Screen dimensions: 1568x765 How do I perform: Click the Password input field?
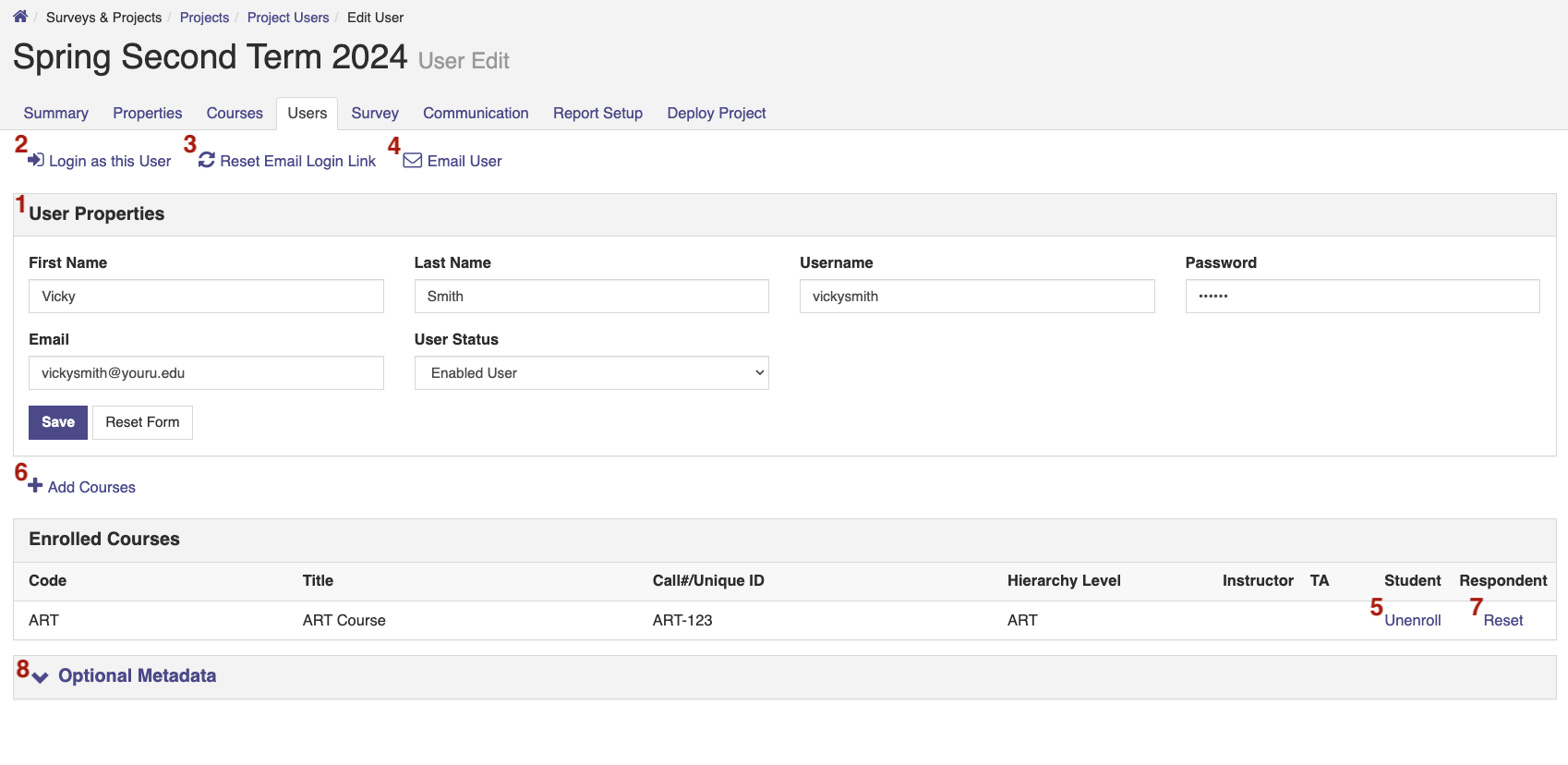(1363, 297)
